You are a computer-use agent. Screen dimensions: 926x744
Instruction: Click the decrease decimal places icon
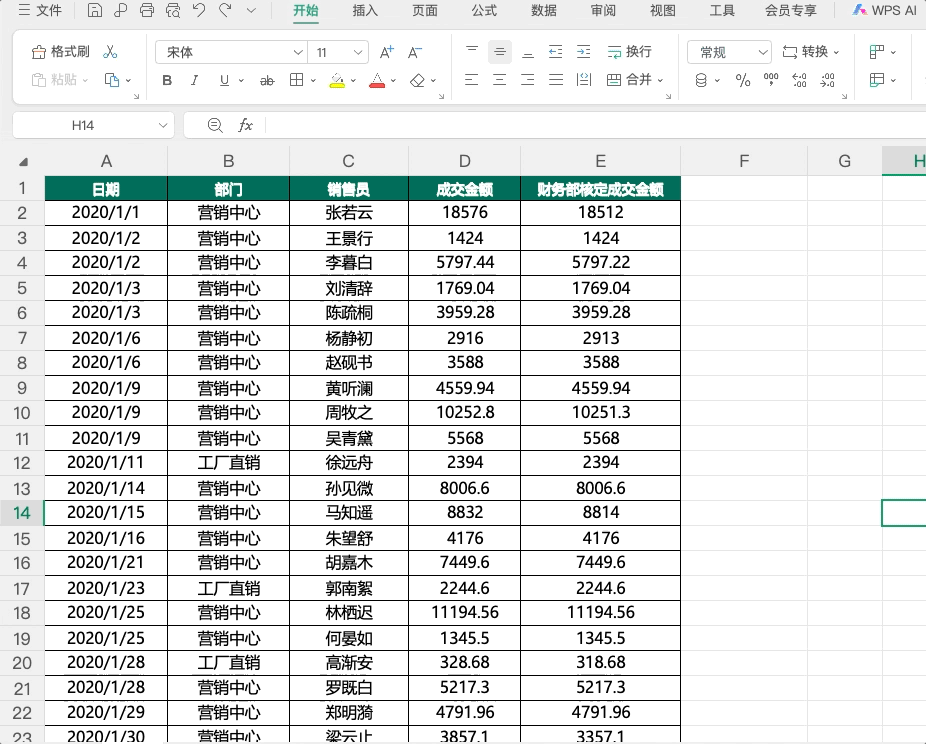[827, 80]
